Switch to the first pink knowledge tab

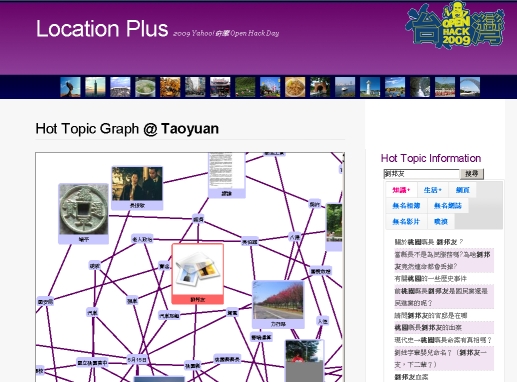point(401,190)
